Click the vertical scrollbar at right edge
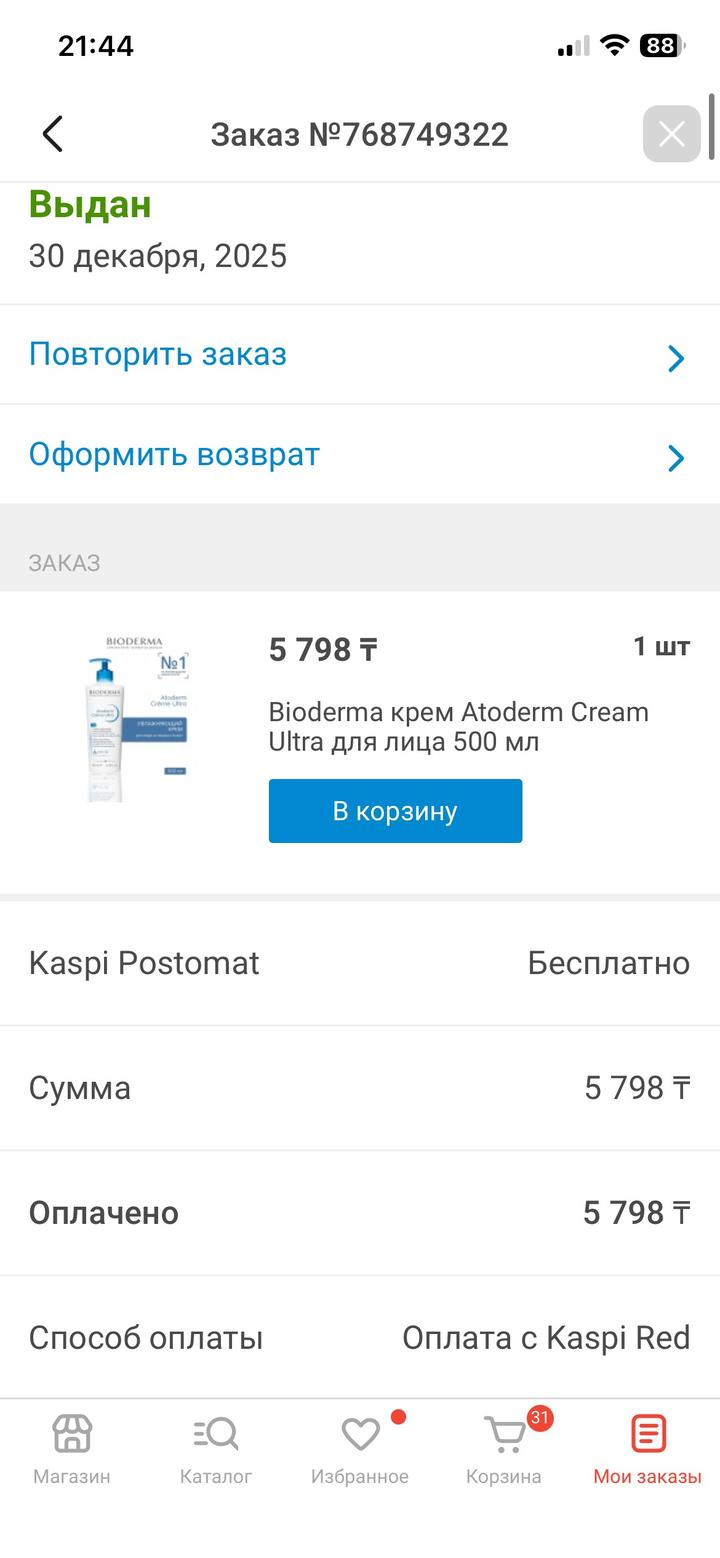 pyautogui.click(x=711, y=126)
